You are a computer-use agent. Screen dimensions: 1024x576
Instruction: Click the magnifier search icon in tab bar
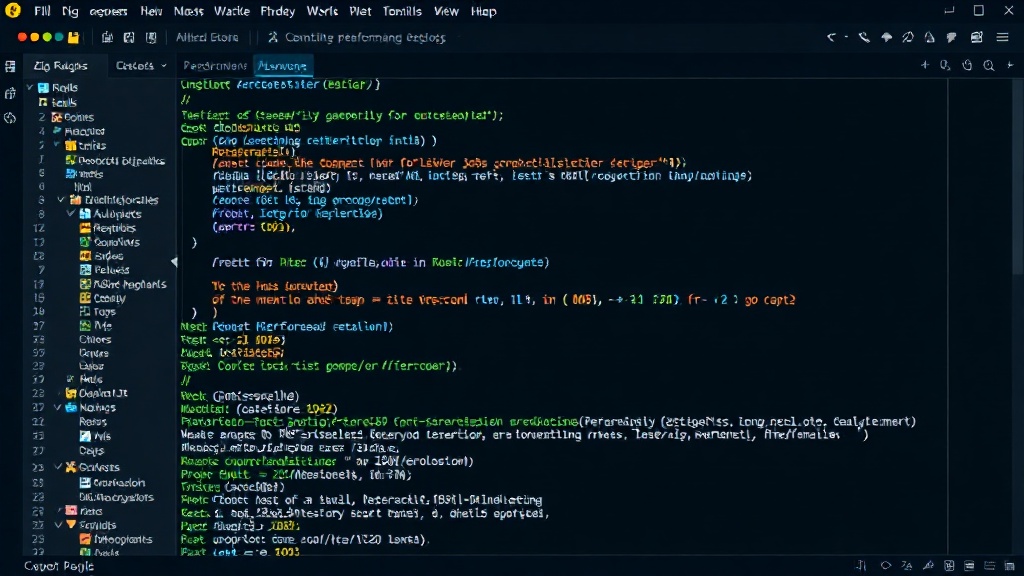pyautogui.click(x=989, y=65)
